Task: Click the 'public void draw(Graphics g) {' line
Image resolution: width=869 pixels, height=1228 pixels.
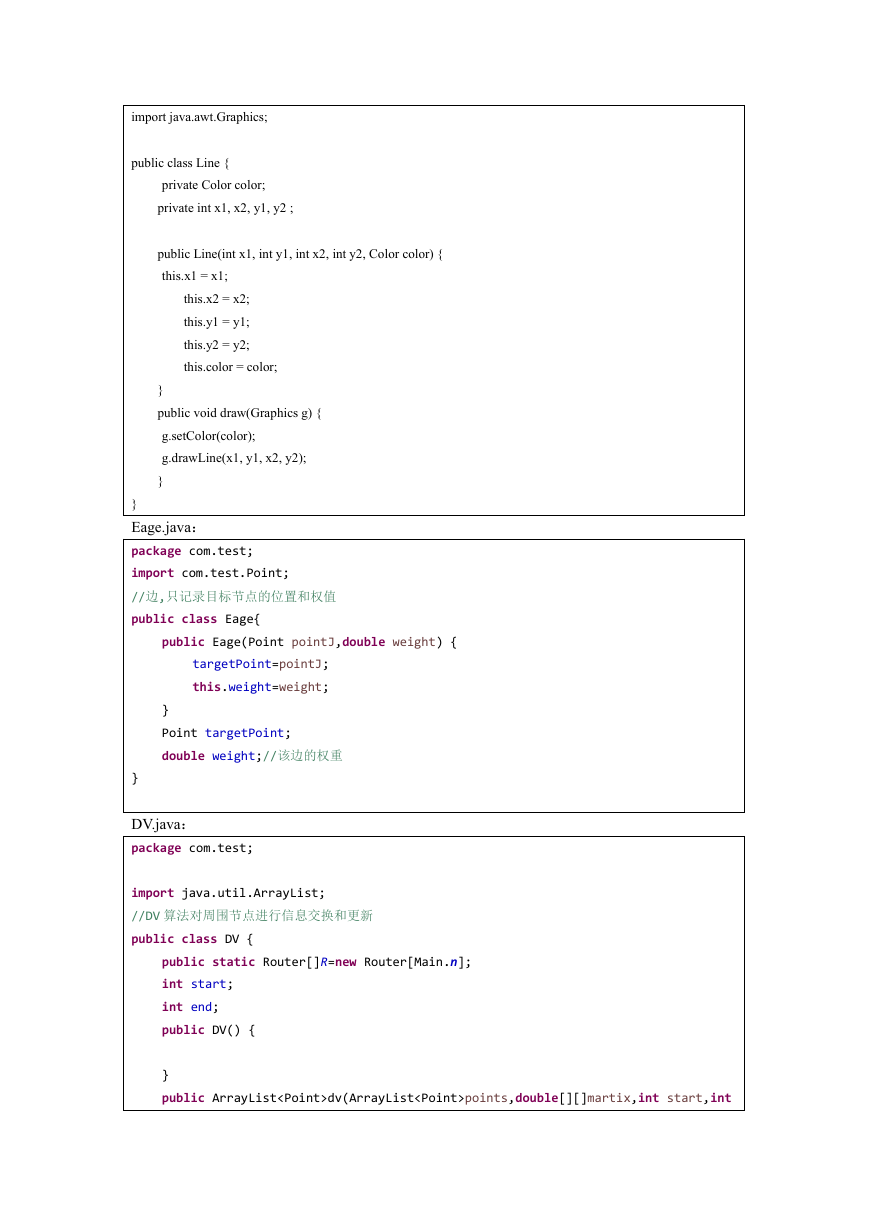Action: tap(240, 413)
